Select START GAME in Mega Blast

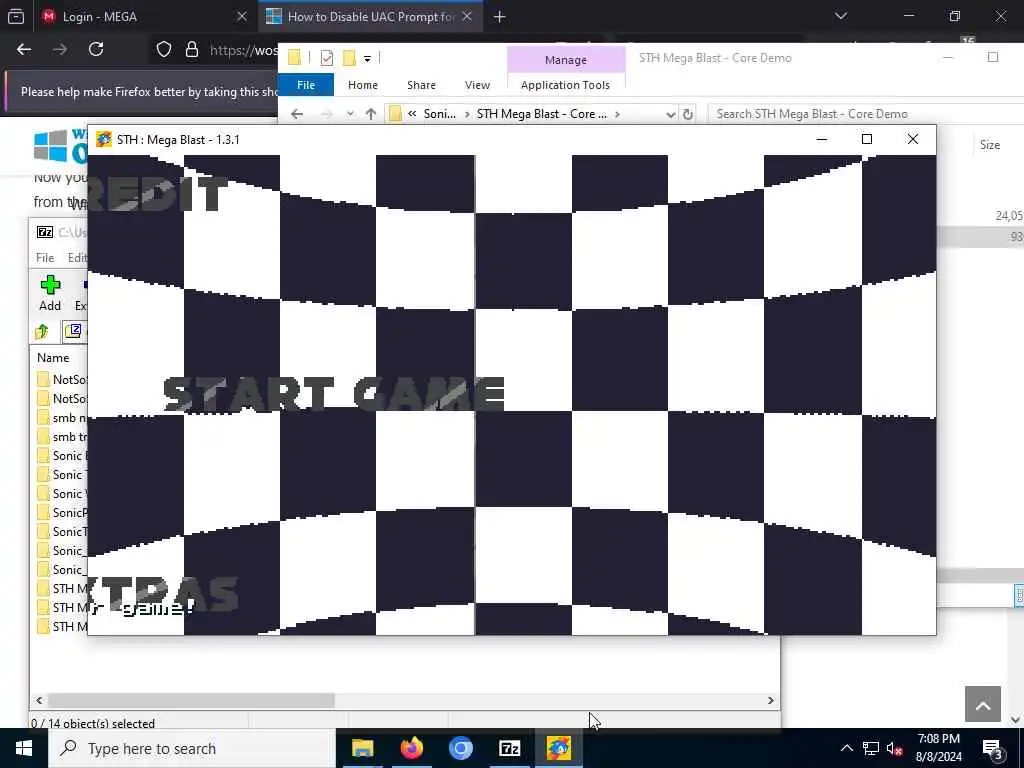click(333, 393)
